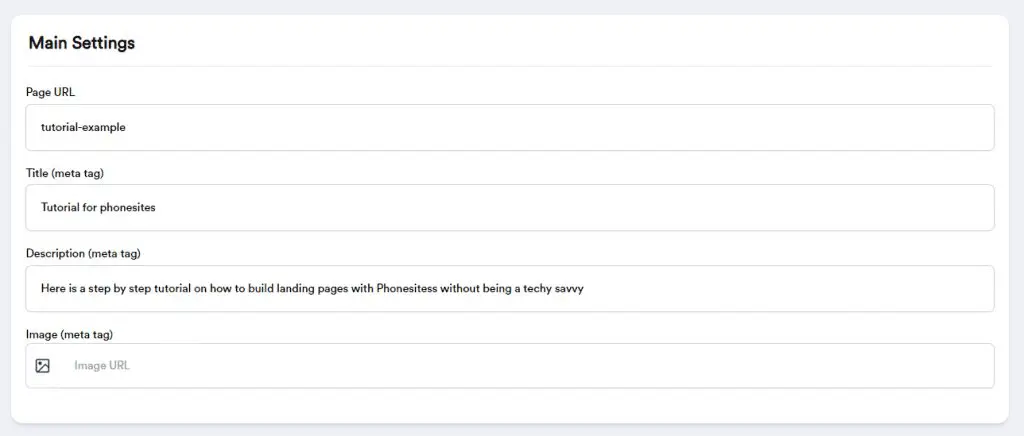Click the "tutorial-example" URL slug text
1024x436 pixels.
tap(83, 128)
